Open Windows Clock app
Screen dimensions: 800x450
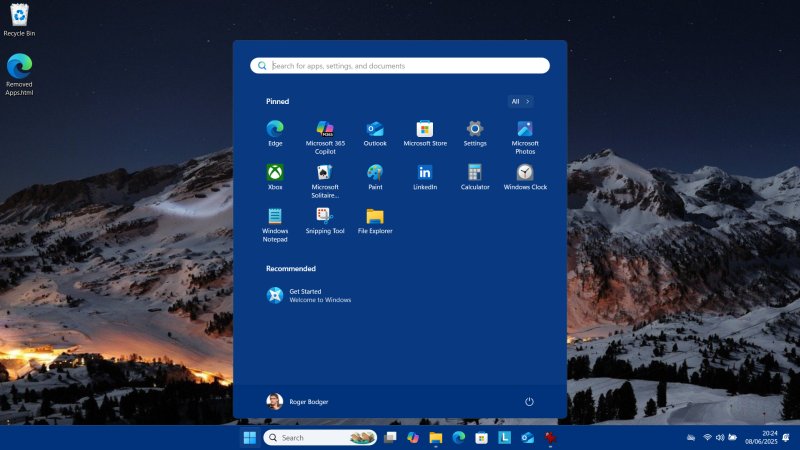point(525,173)
